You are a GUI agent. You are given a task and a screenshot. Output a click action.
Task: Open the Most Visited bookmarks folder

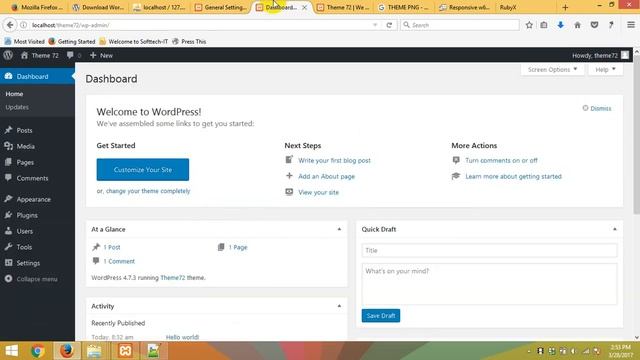pyautogui.click(x=24, y=41)
